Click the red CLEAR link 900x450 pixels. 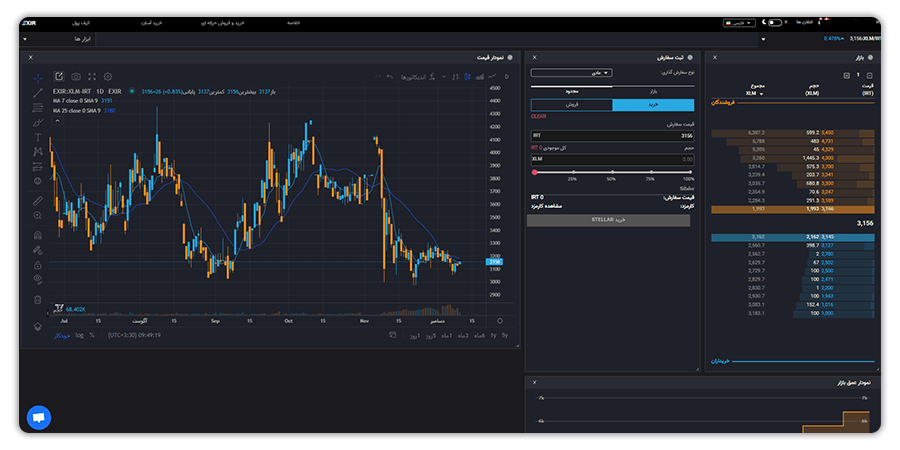[x=538, y=117]
